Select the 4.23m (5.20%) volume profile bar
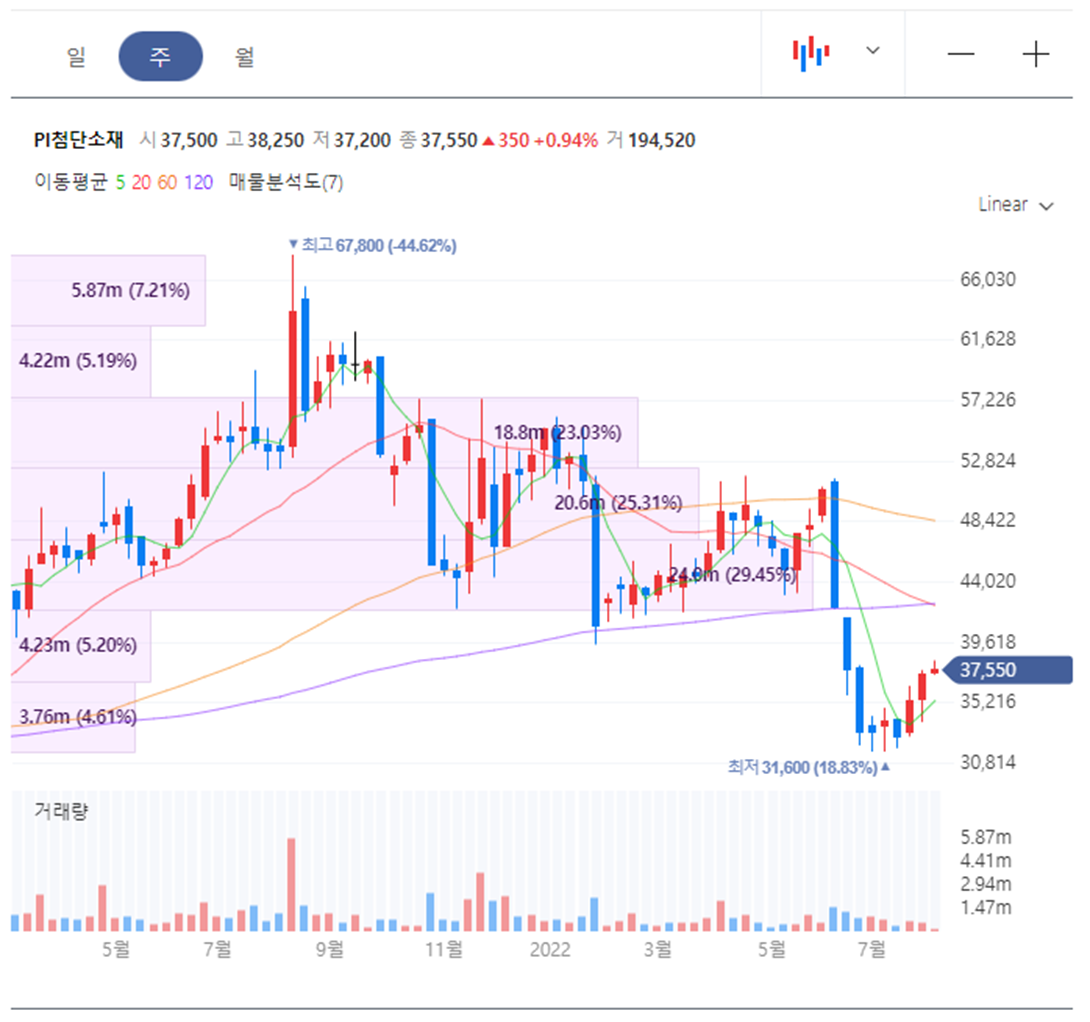 (x=81, y=645)
